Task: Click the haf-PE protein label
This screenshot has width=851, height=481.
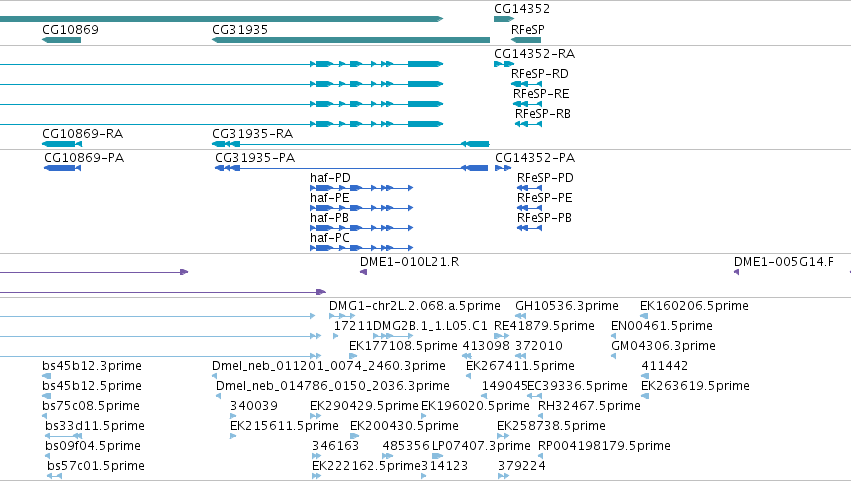Action: coord(329,198)
